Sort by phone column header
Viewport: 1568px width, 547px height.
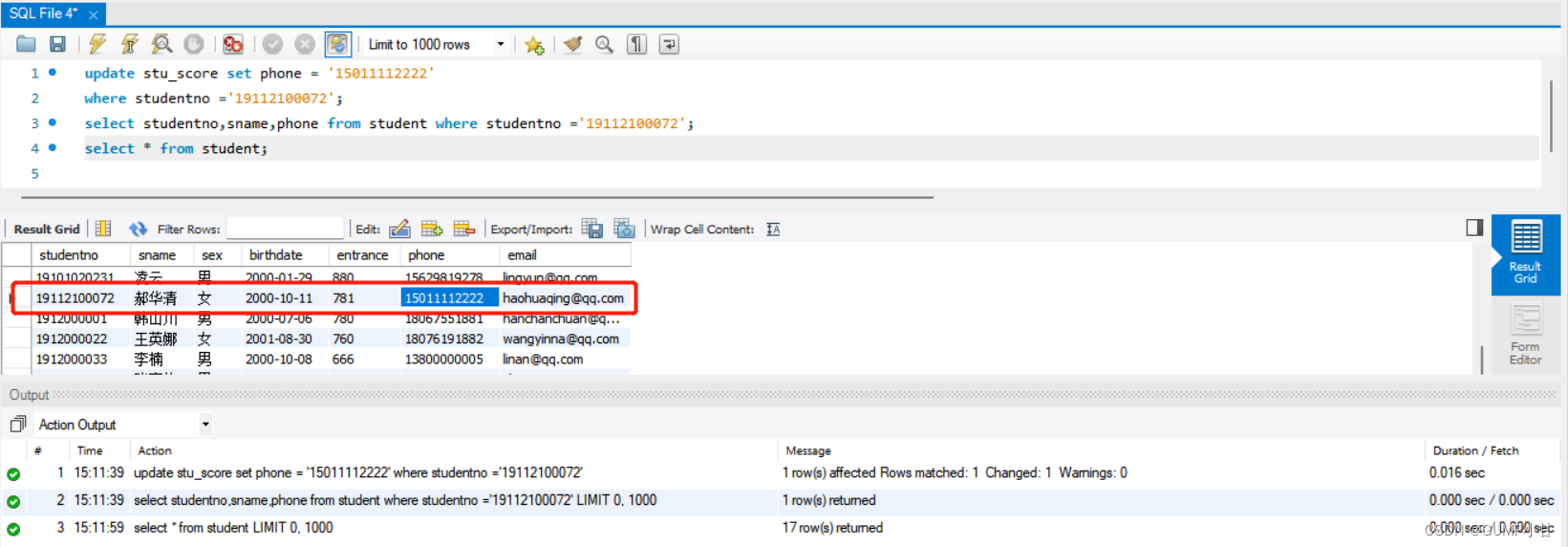pyautogui.click(x=450, y=255)
